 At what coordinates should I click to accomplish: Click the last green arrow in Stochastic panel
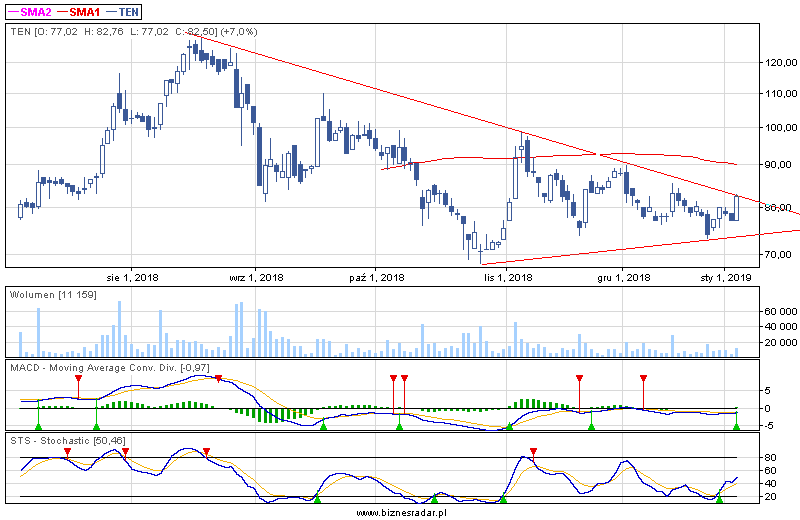pyautogui.click(x=718, y=498)
